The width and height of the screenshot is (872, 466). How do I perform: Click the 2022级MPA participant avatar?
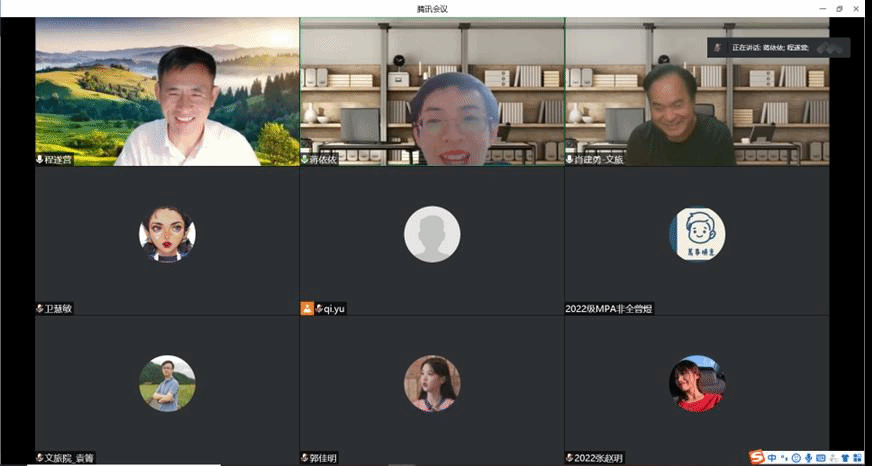click(697, 235)
